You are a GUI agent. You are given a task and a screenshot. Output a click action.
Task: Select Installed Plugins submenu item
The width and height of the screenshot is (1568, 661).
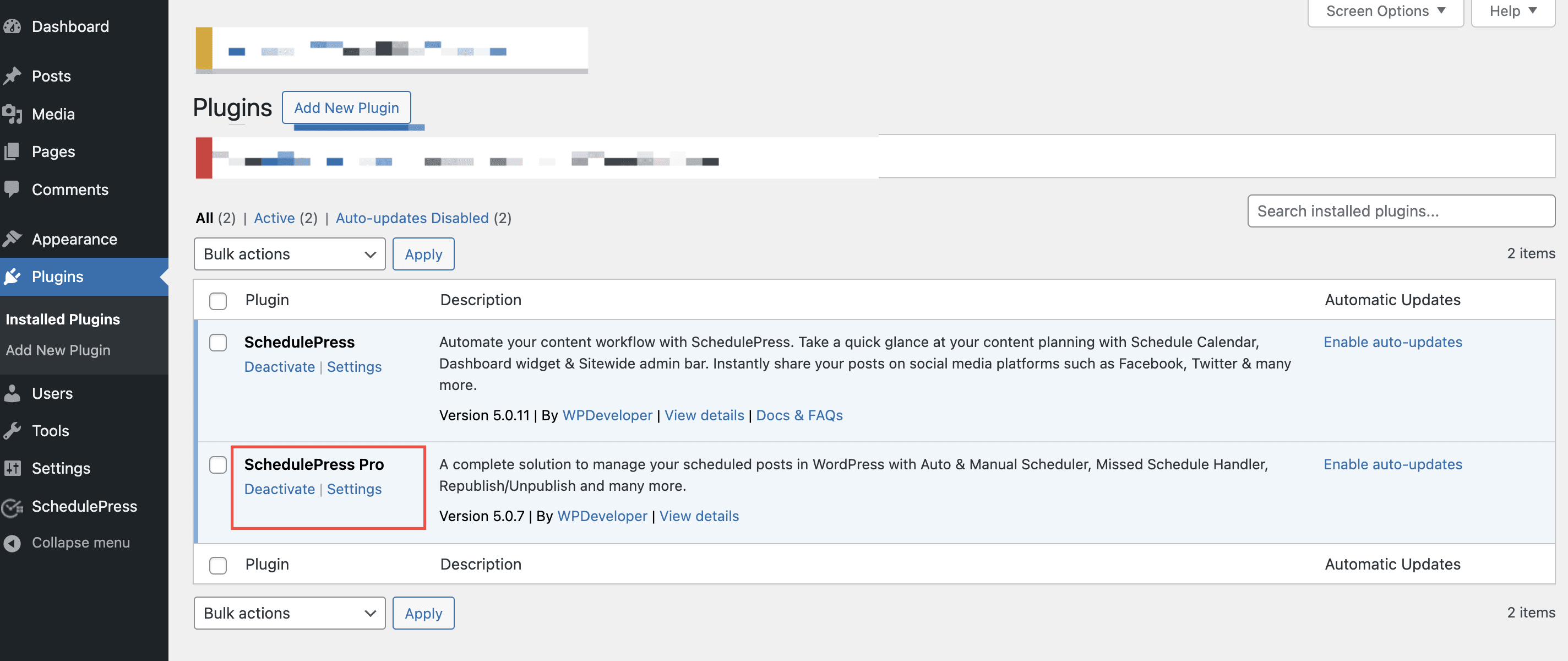coord(63,319)
